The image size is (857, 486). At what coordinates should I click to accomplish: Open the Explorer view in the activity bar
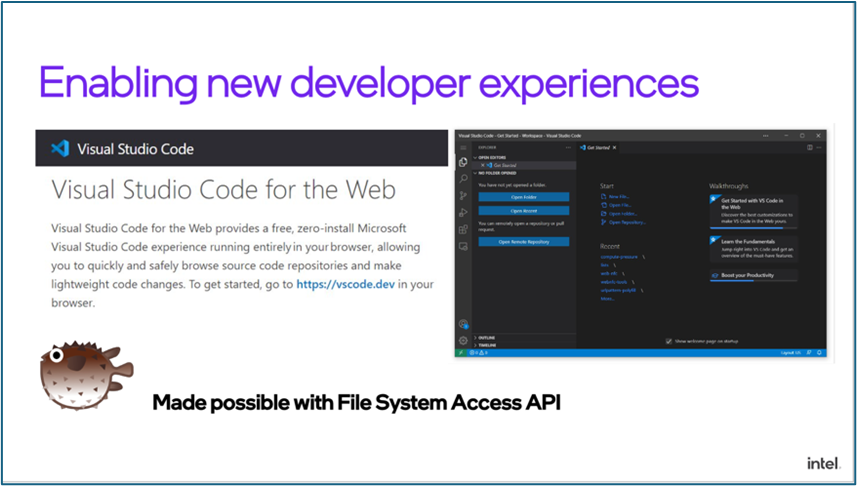click(463, 162)
